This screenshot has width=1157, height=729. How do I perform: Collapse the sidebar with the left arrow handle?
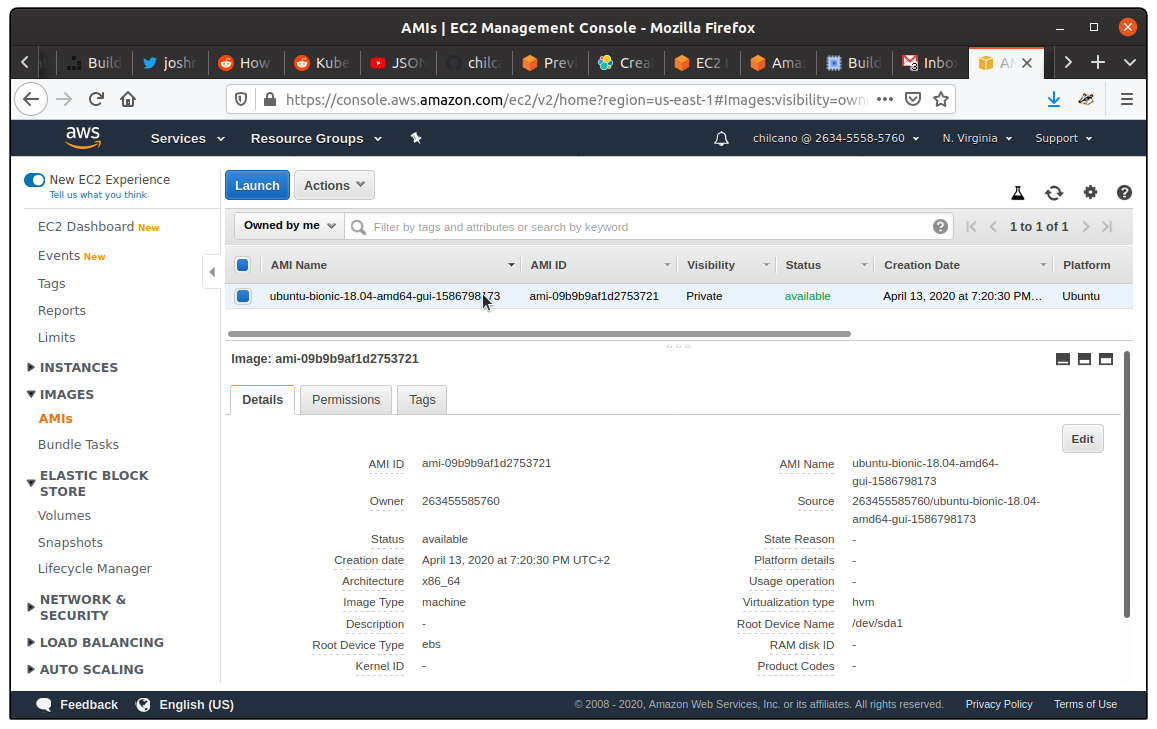(x=212, y=272)
